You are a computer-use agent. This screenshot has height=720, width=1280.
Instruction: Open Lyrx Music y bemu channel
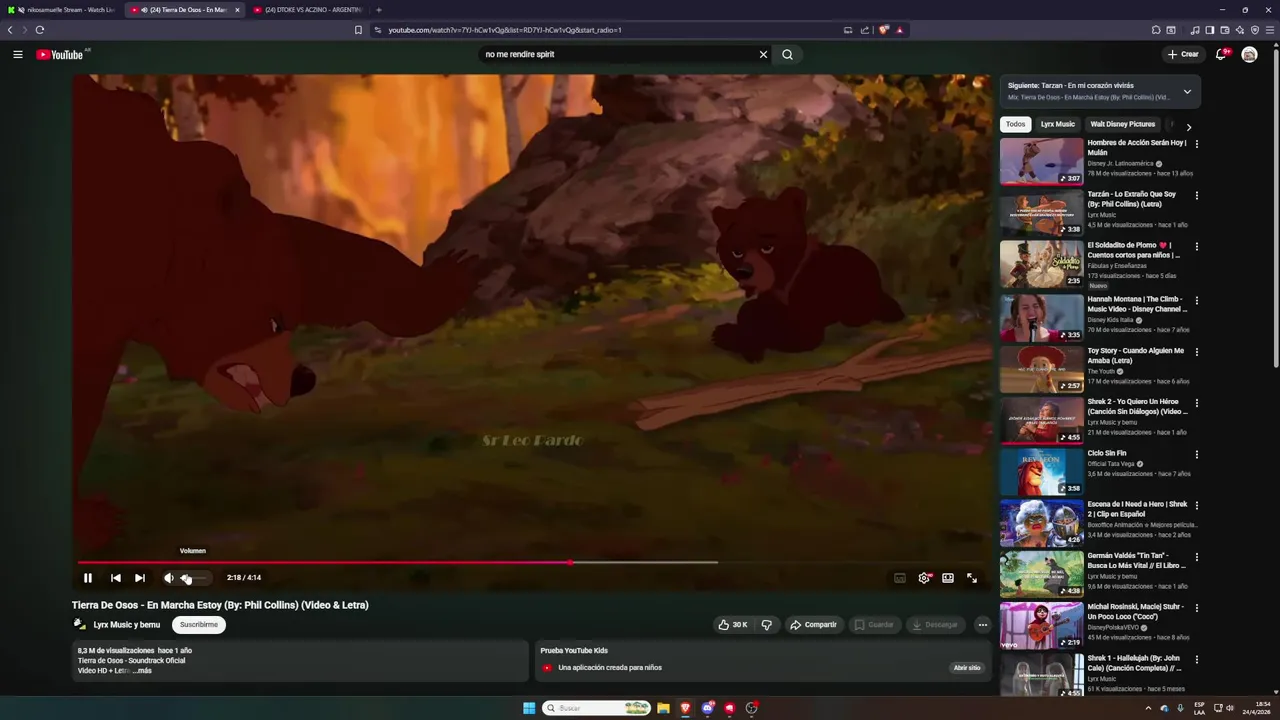127,625
